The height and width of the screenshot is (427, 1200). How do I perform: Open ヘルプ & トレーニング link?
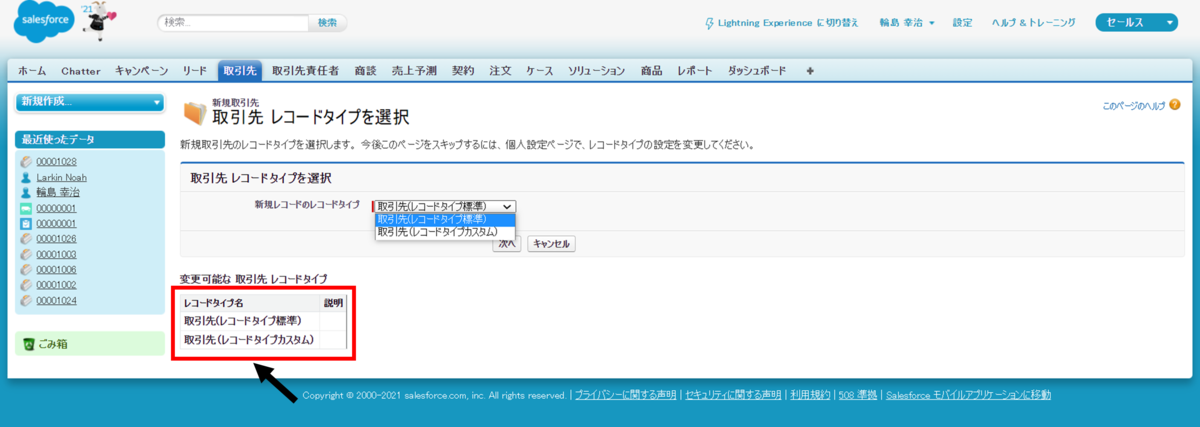point(1034,22)
